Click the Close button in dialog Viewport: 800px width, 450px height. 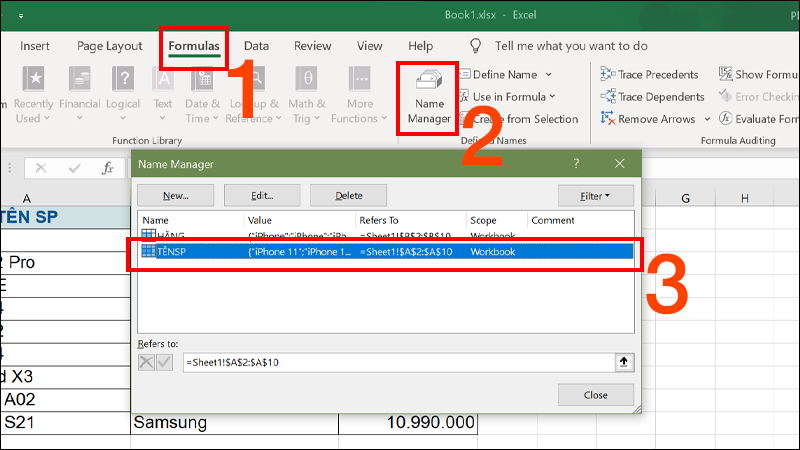coord(595,395)
